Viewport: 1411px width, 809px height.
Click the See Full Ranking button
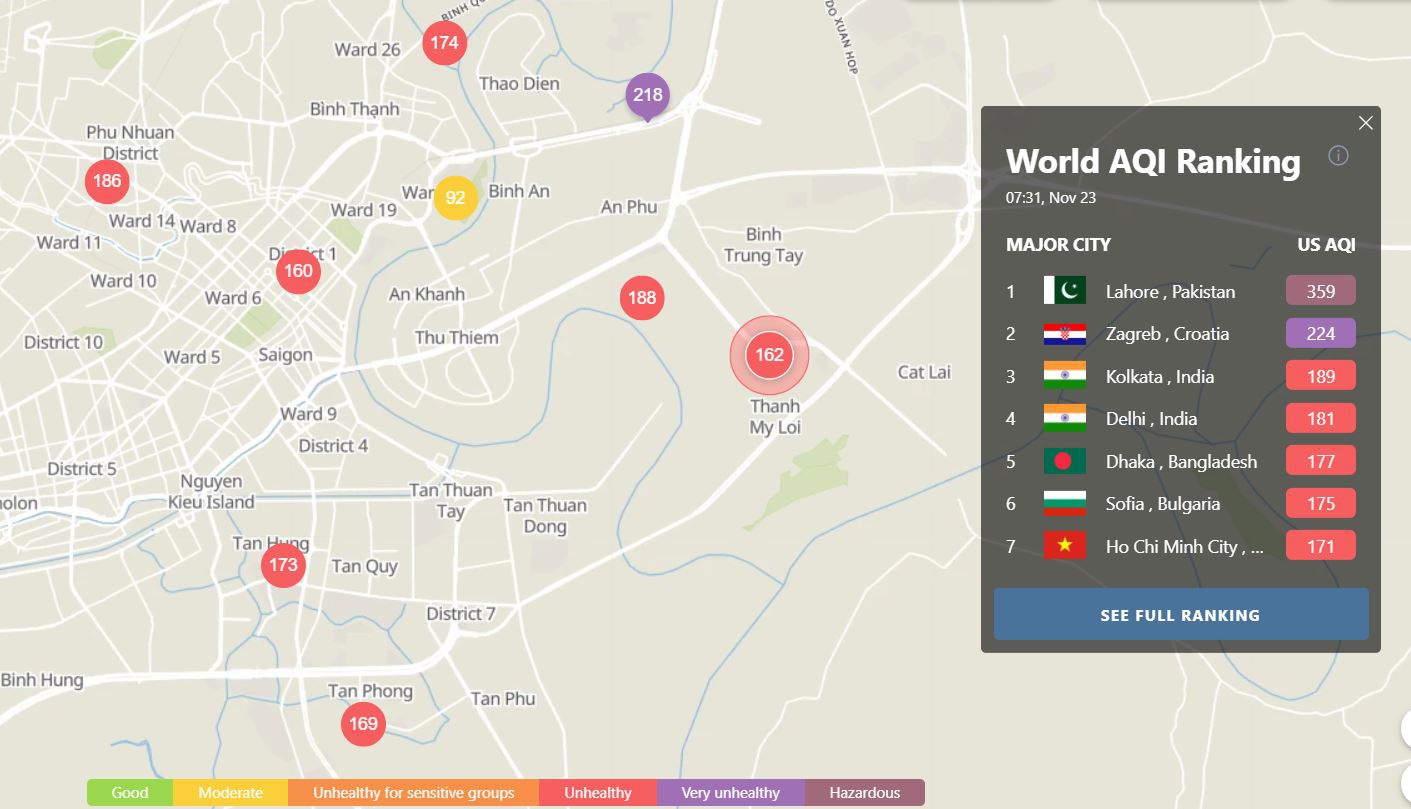1180,615
